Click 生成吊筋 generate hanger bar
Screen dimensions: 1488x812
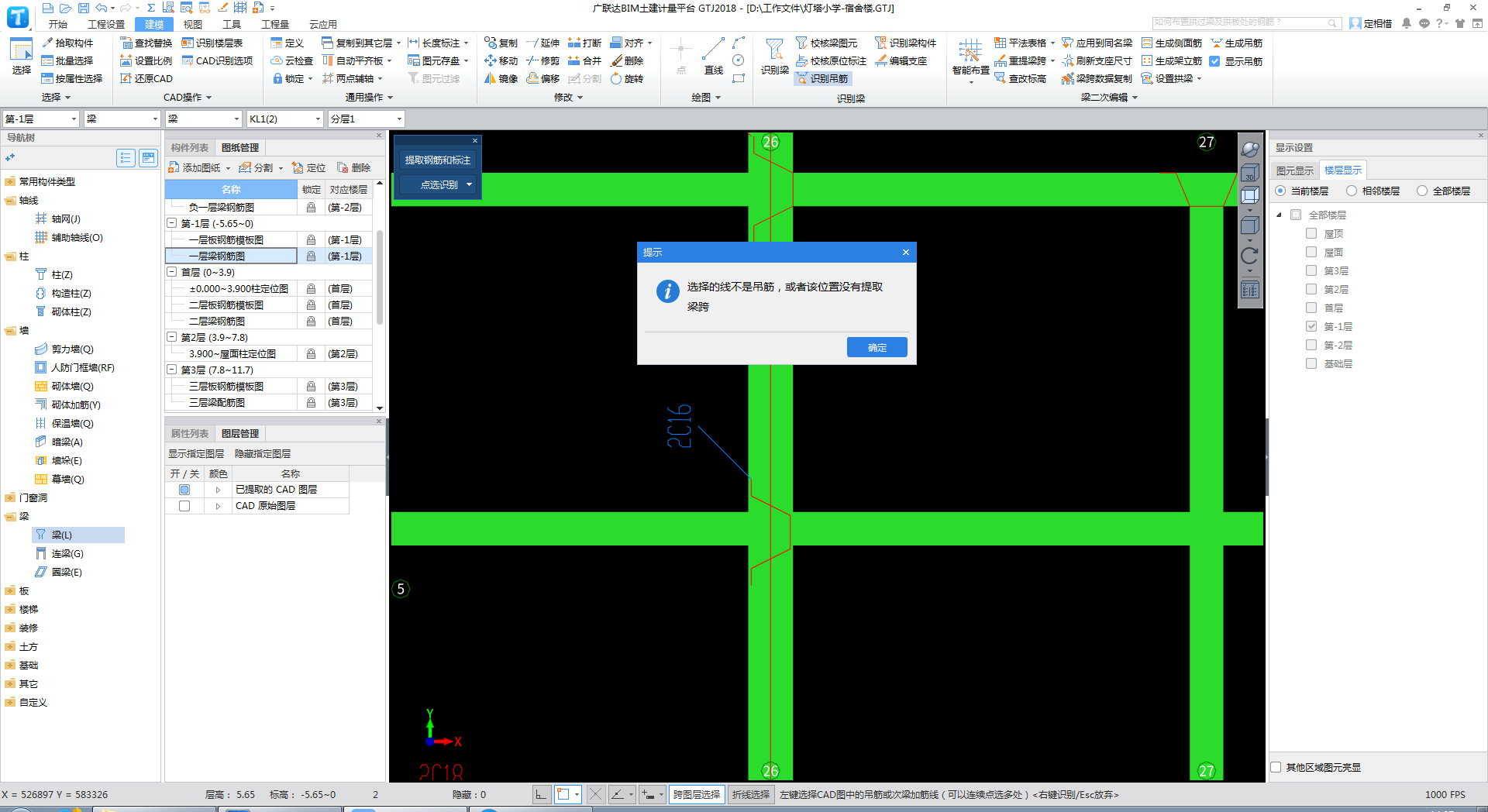(x=1237, y=43)
